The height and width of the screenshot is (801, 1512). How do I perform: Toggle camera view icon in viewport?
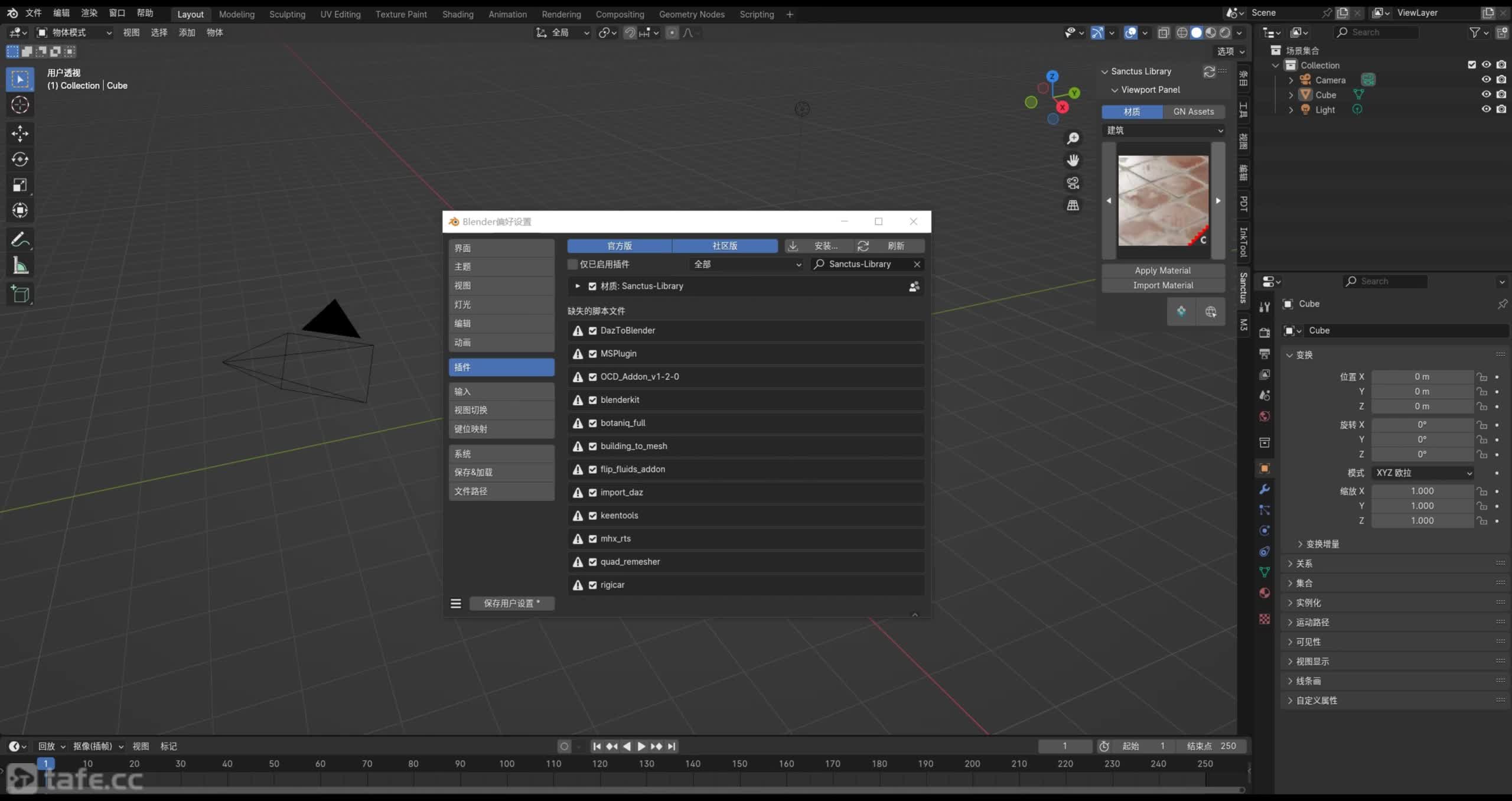[1073, 183]
